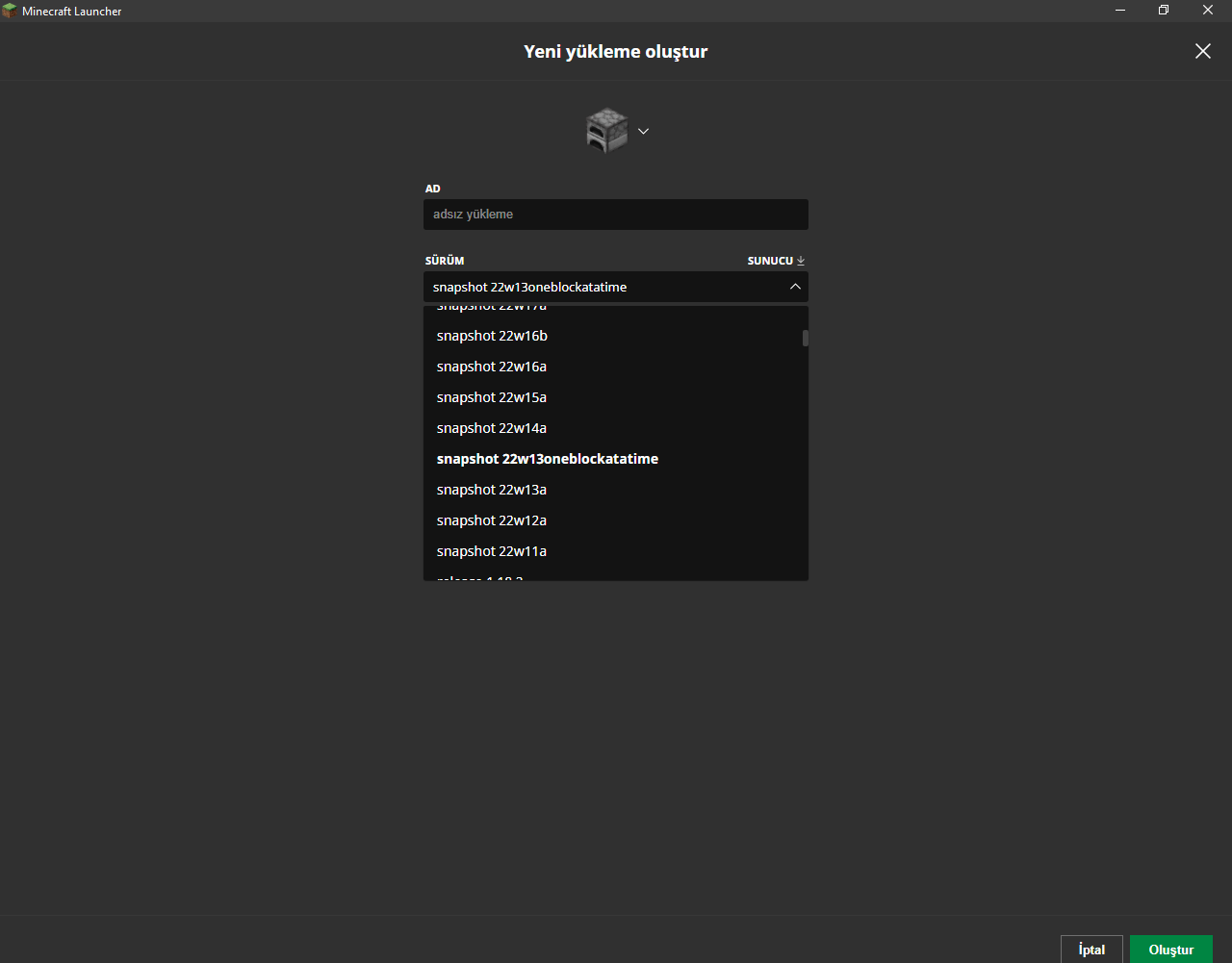Click the İptal button
The width and height of the screenshot is (1232, 963).
[x=1091, y=949]
